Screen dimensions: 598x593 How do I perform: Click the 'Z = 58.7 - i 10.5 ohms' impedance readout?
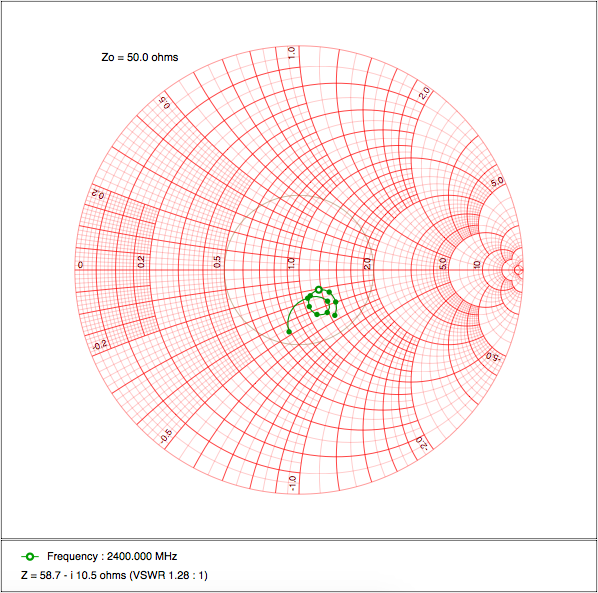tap(73, 575)
